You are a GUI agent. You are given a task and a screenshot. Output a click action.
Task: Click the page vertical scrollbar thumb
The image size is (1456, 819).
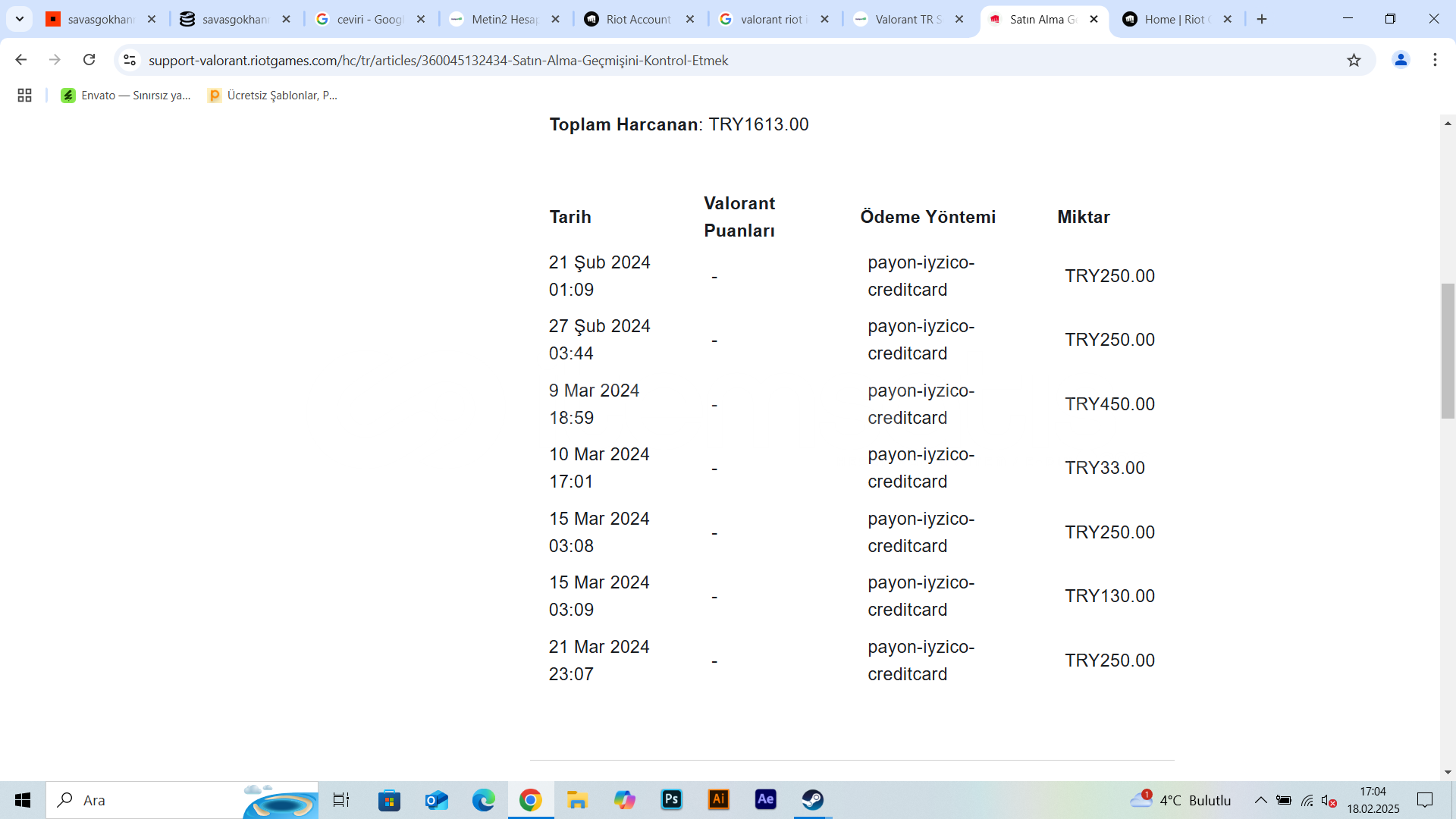click(1448, 350)
